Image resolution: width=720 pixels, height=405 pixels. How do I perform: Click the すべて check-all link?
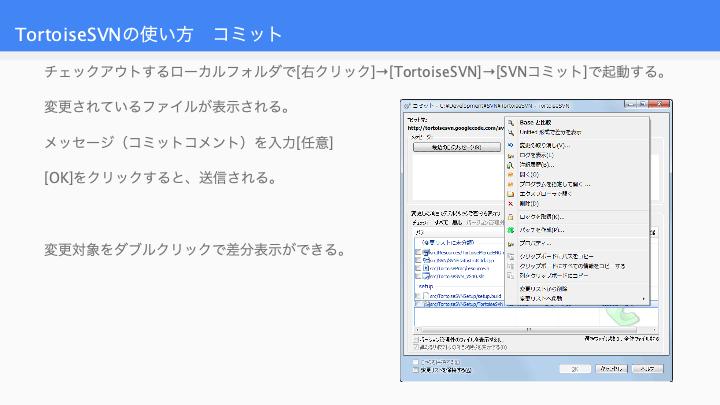click(x=441, y=223)
